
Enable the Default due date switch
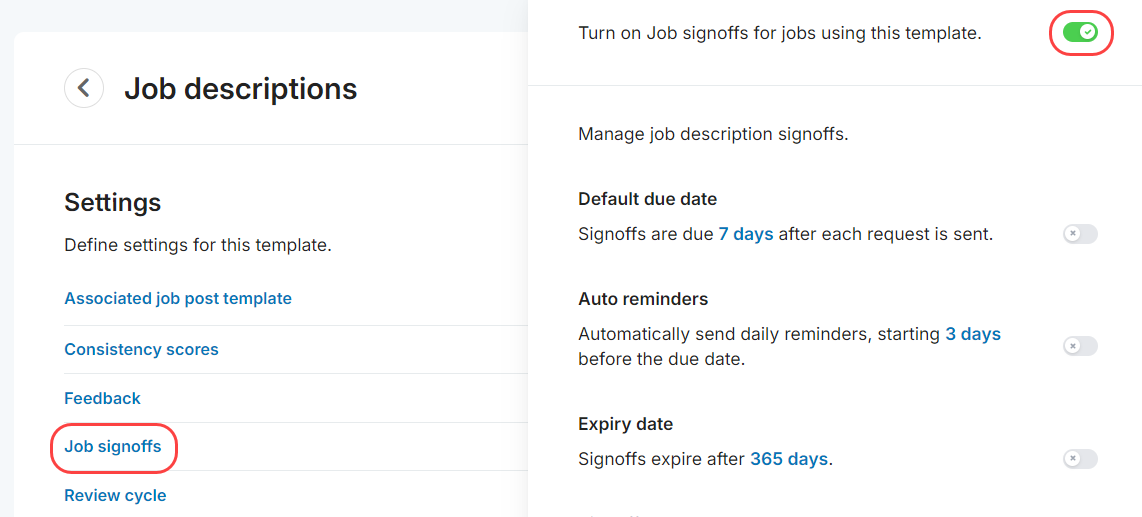click(x=1080, y=234)
